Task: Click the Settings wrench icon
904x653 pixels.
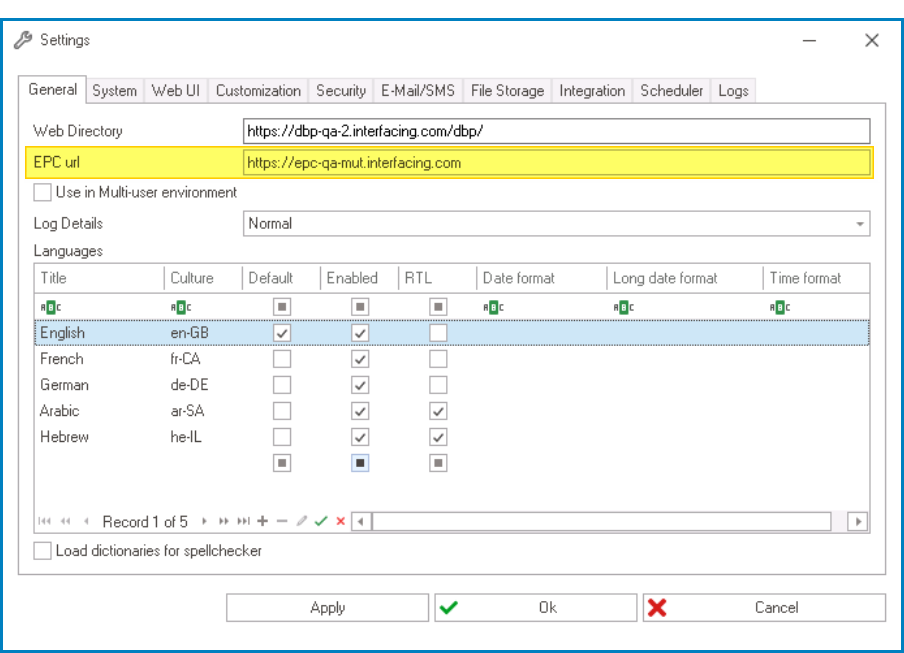Action: tap(23, 40)
